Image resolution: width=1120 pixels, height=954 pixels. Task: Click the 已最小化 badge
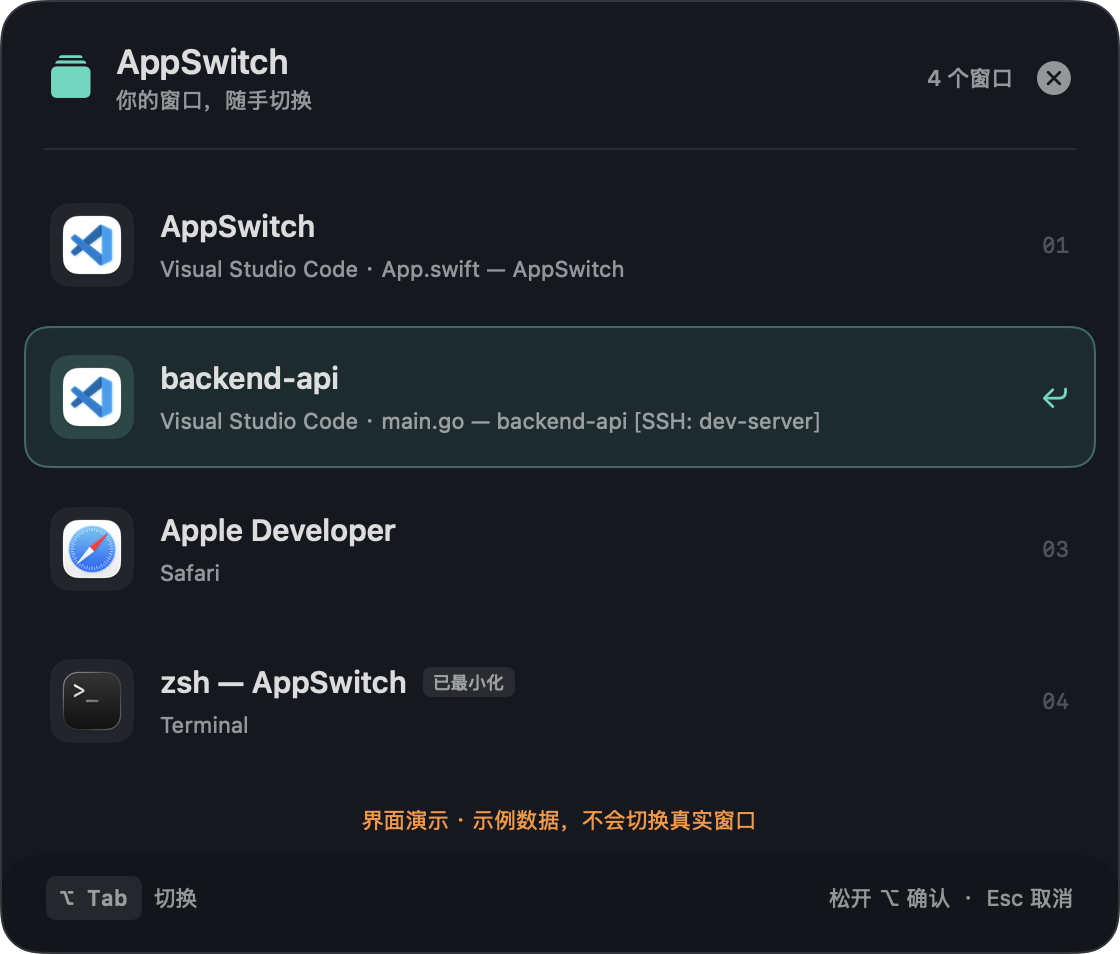(x=469, y=683)
